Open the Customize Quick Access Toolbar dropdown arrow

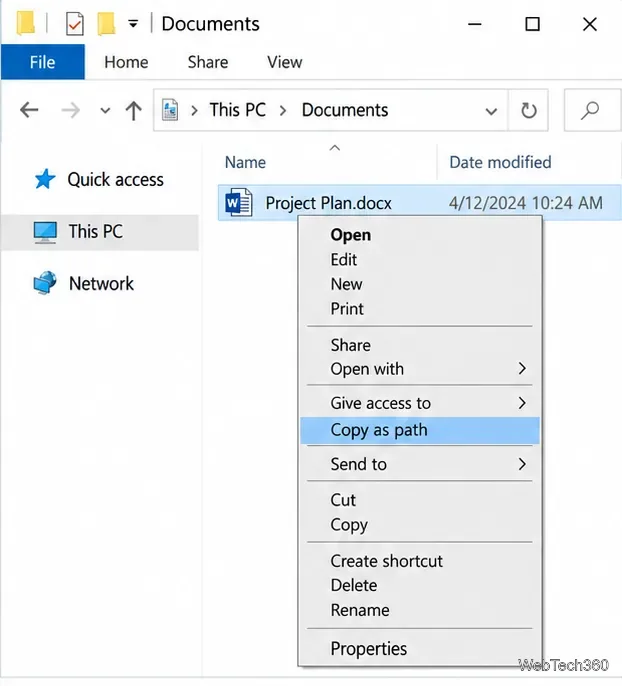tap(133, 24)
